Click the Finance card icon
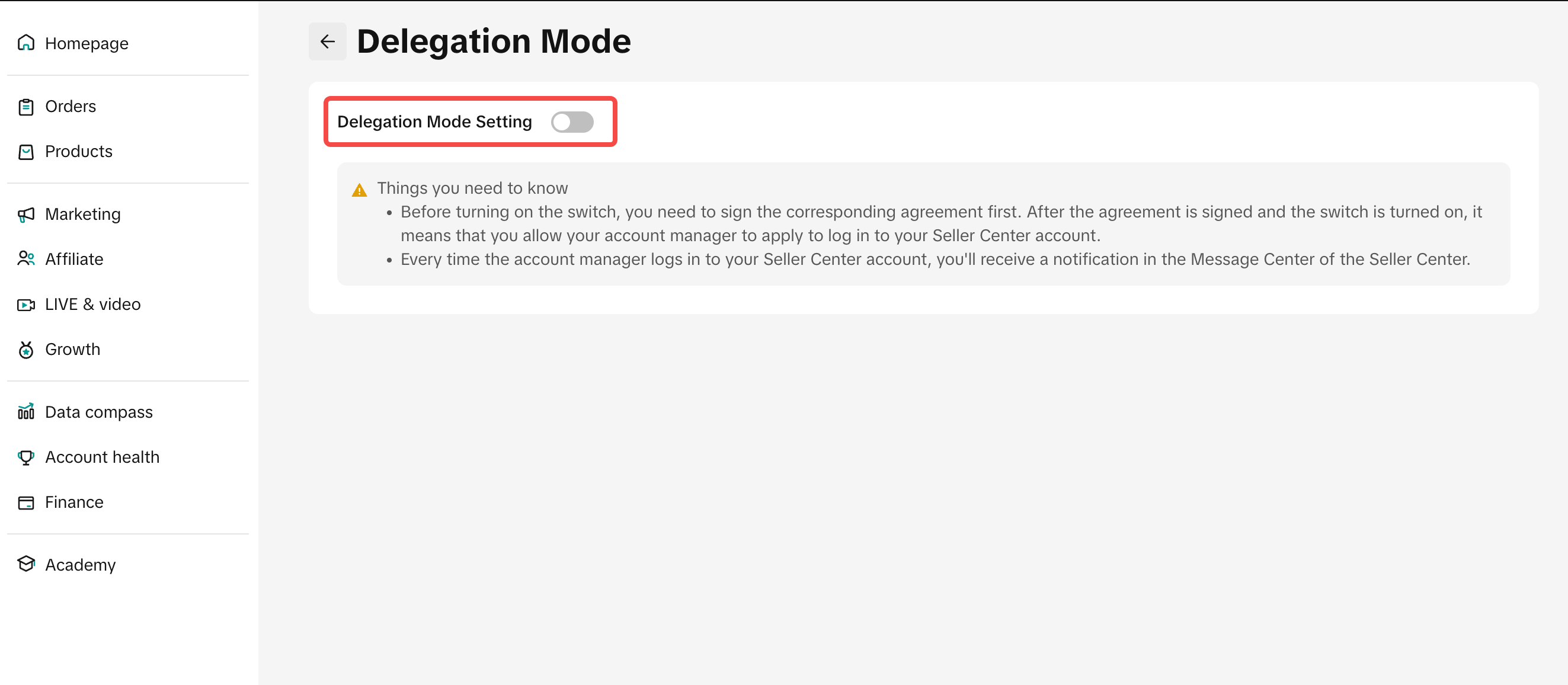This screenshot has height=685, width=1568. click(x=25, y=502)
